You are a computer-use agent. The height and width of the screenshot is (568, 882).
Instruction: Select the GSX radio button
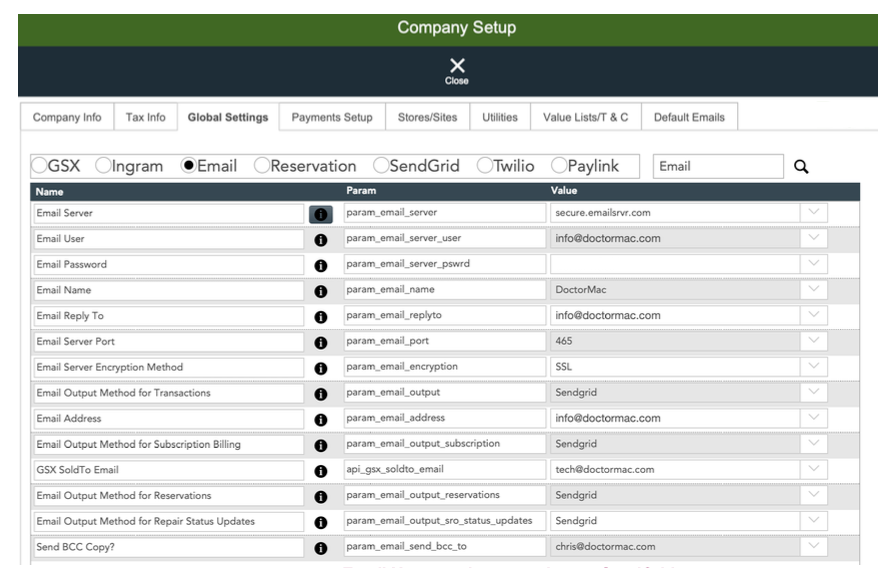pos(42,167)
